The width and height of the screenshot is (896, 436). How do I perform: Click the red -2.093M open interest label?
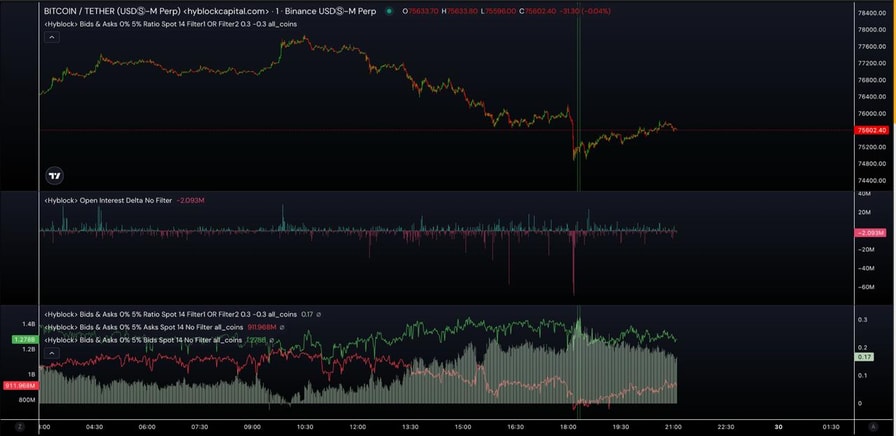click(870, 232)
